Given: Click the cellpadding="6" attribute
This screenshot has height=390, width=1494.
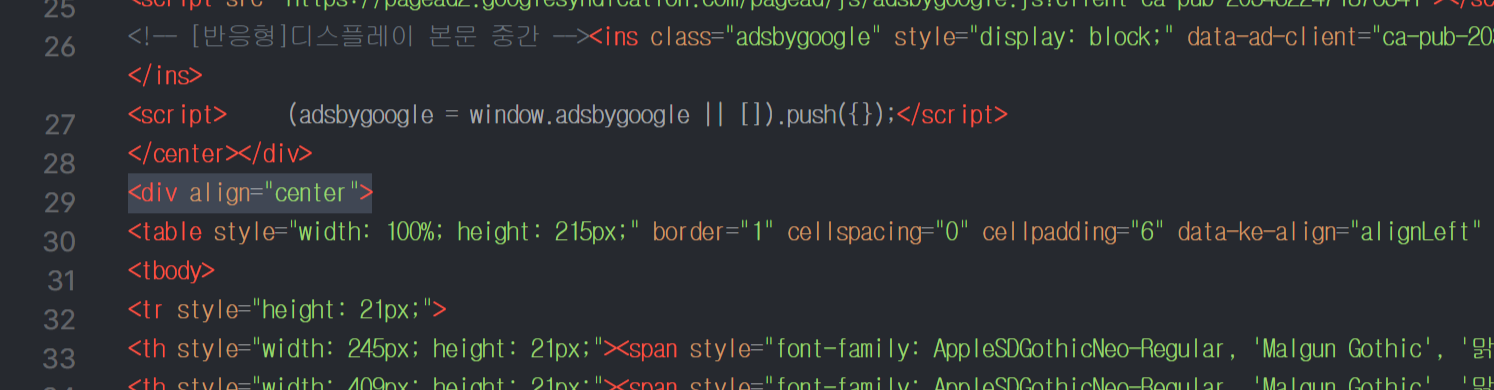Looking at the screenshot, I should pos(1073,232).
